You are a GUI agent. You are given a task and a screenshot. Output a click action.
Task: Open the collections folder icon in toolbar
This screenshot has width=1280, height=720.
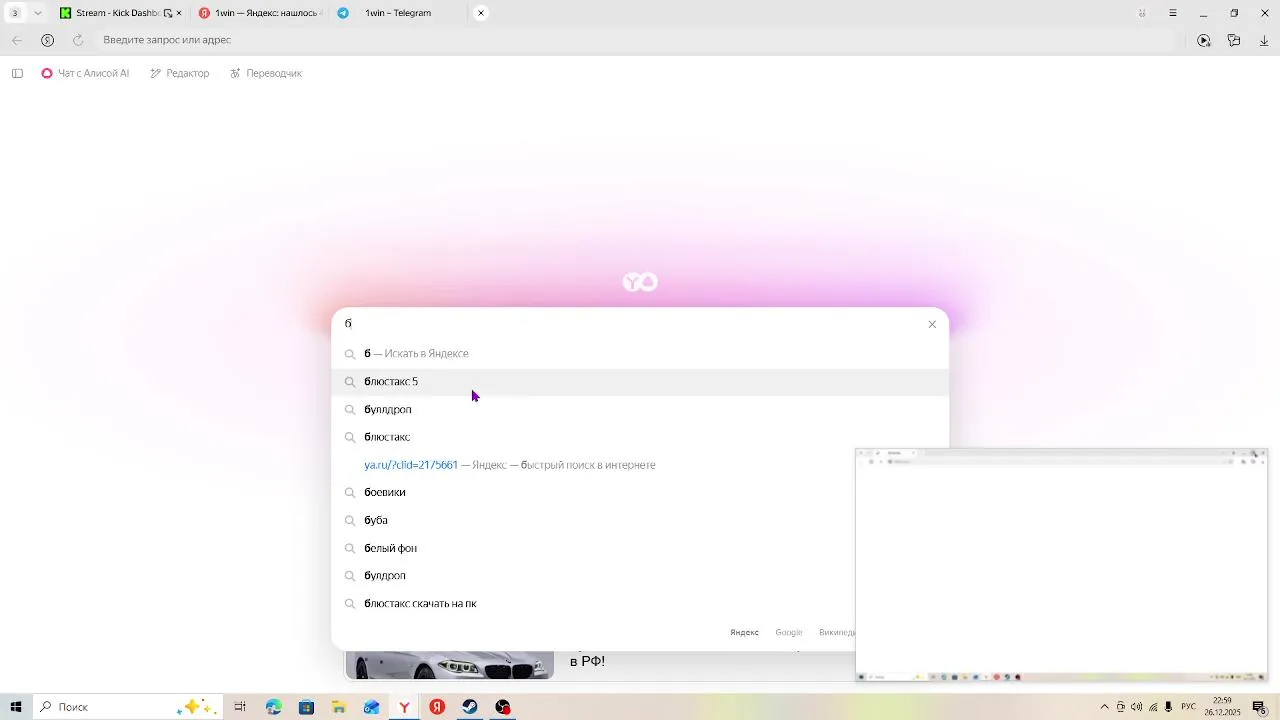(1234, 40)
